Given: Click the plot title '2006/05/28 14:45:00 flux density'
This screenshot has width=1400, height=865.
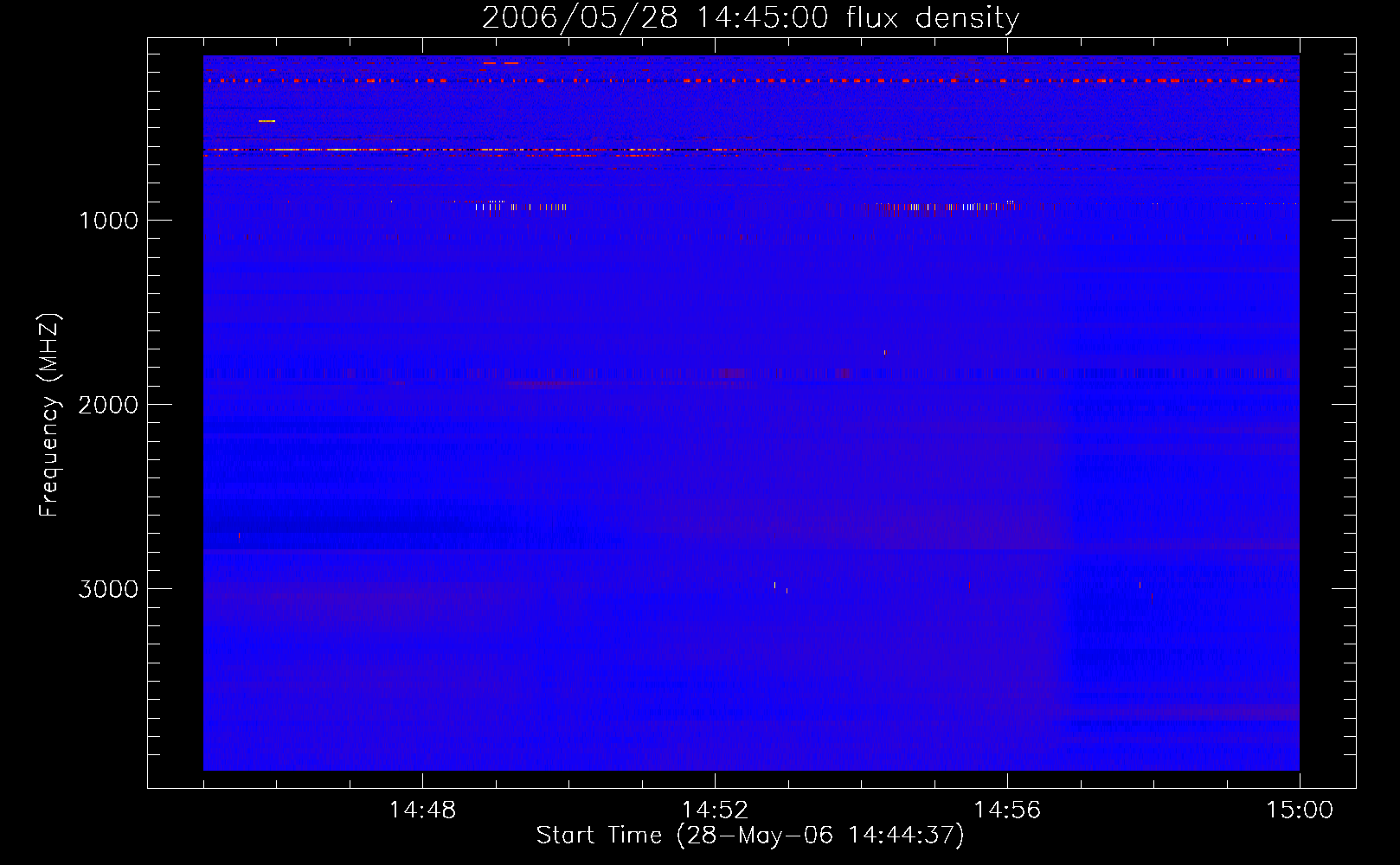Looking at the screenshot, I should [750, 18].
